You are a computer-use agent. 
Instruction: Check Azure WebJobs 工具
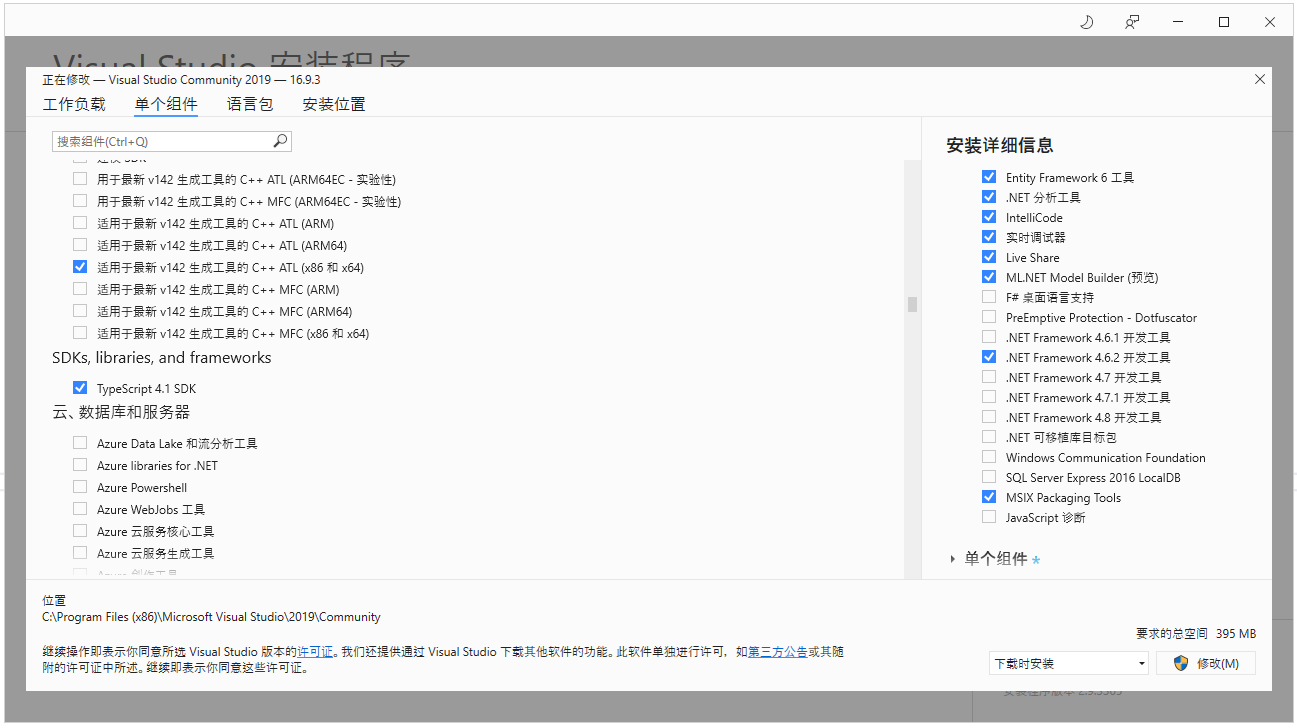[x=80, y=509]
